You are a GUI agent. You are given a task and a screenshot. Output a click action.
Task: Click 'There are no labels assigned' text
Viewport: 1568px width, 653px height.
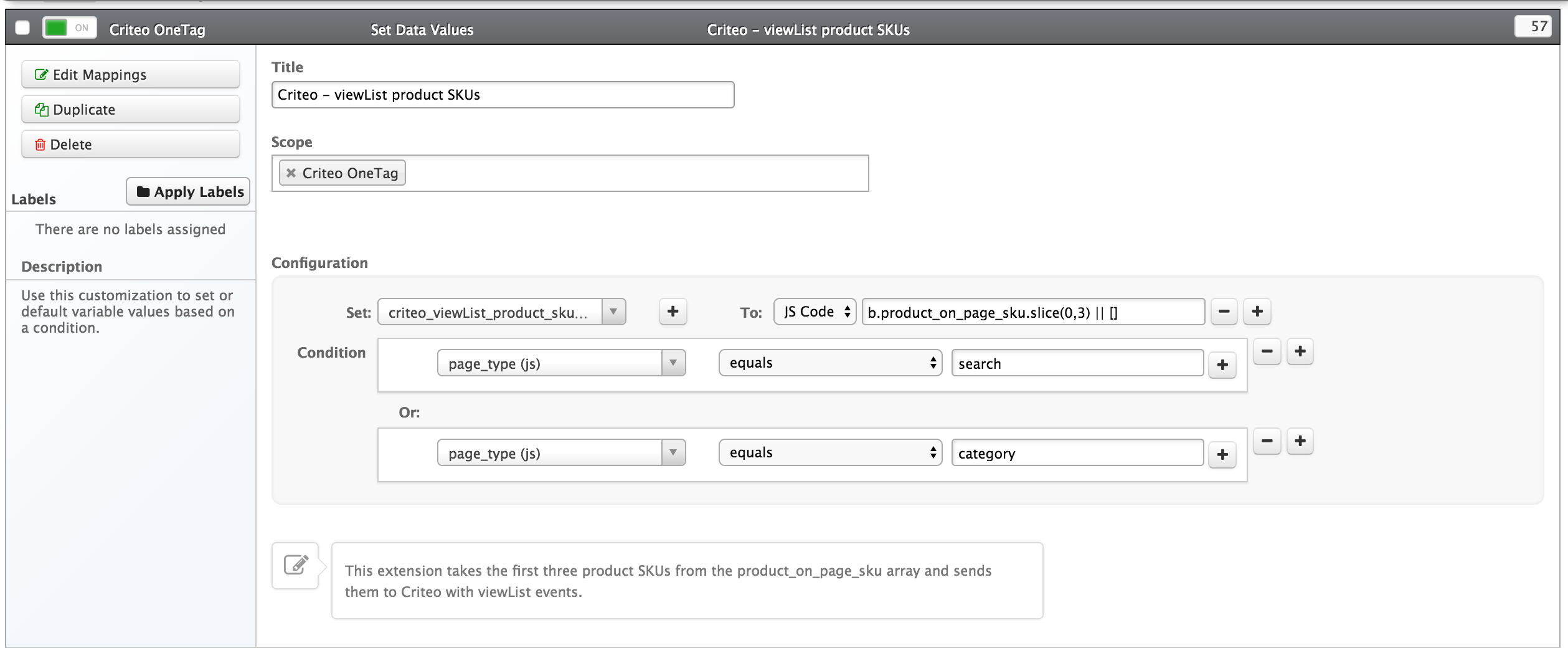click(x=131, y=229)
